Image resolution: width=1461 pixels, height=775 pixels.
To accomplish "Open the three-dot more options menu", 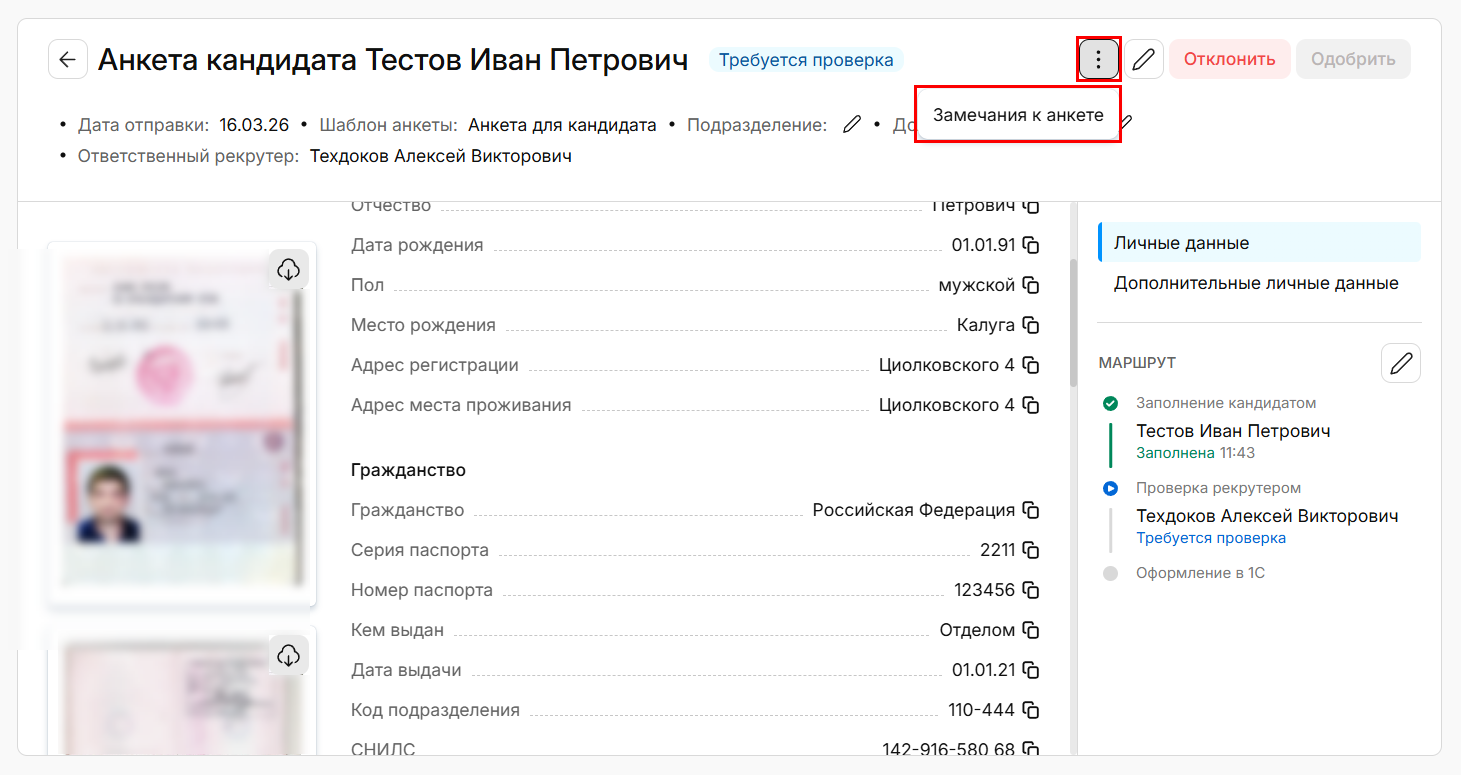I will click(x=1098, y=60).
